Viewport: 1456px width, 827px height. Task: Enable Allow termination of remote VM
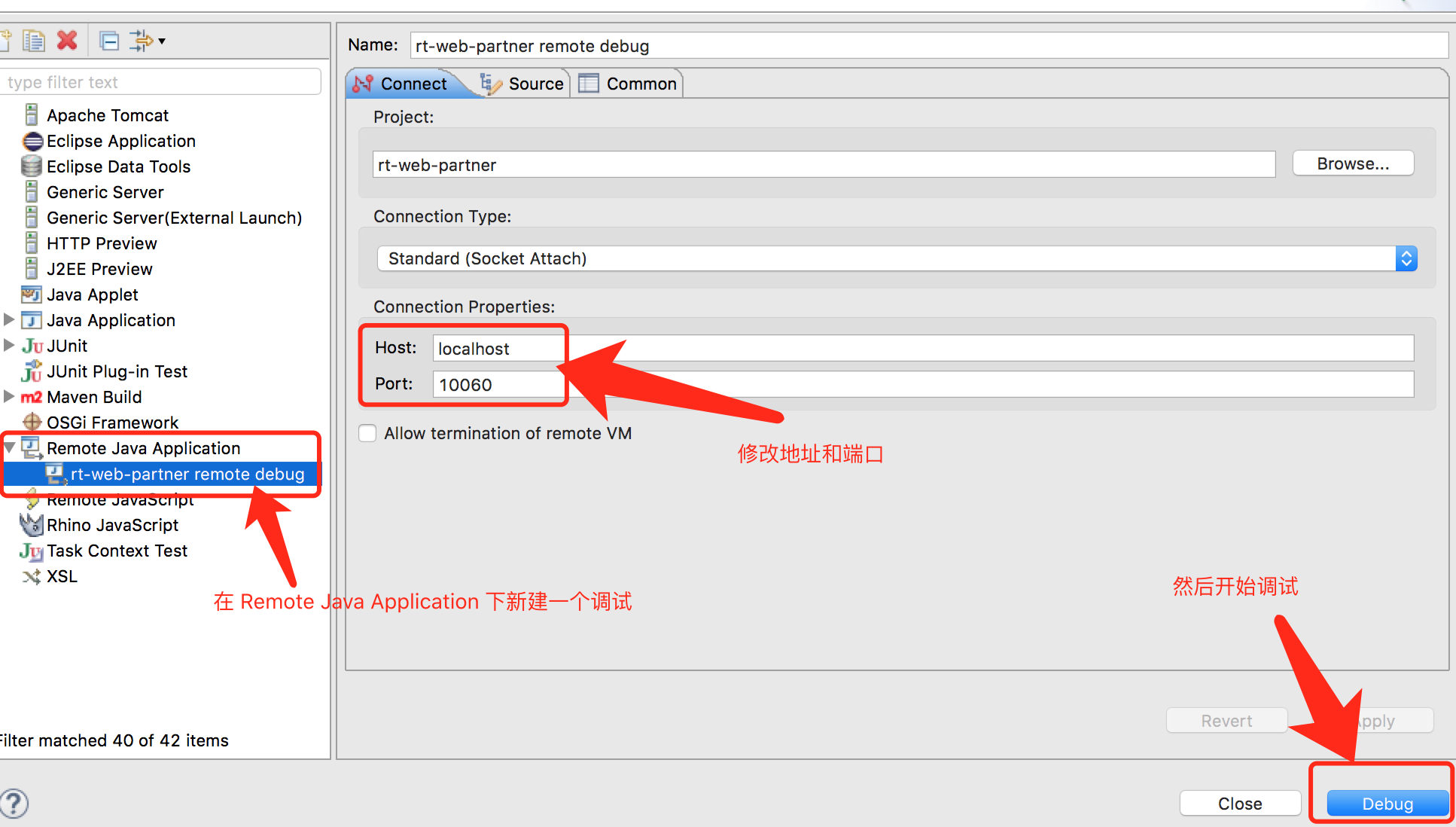[x=367, y=433]
